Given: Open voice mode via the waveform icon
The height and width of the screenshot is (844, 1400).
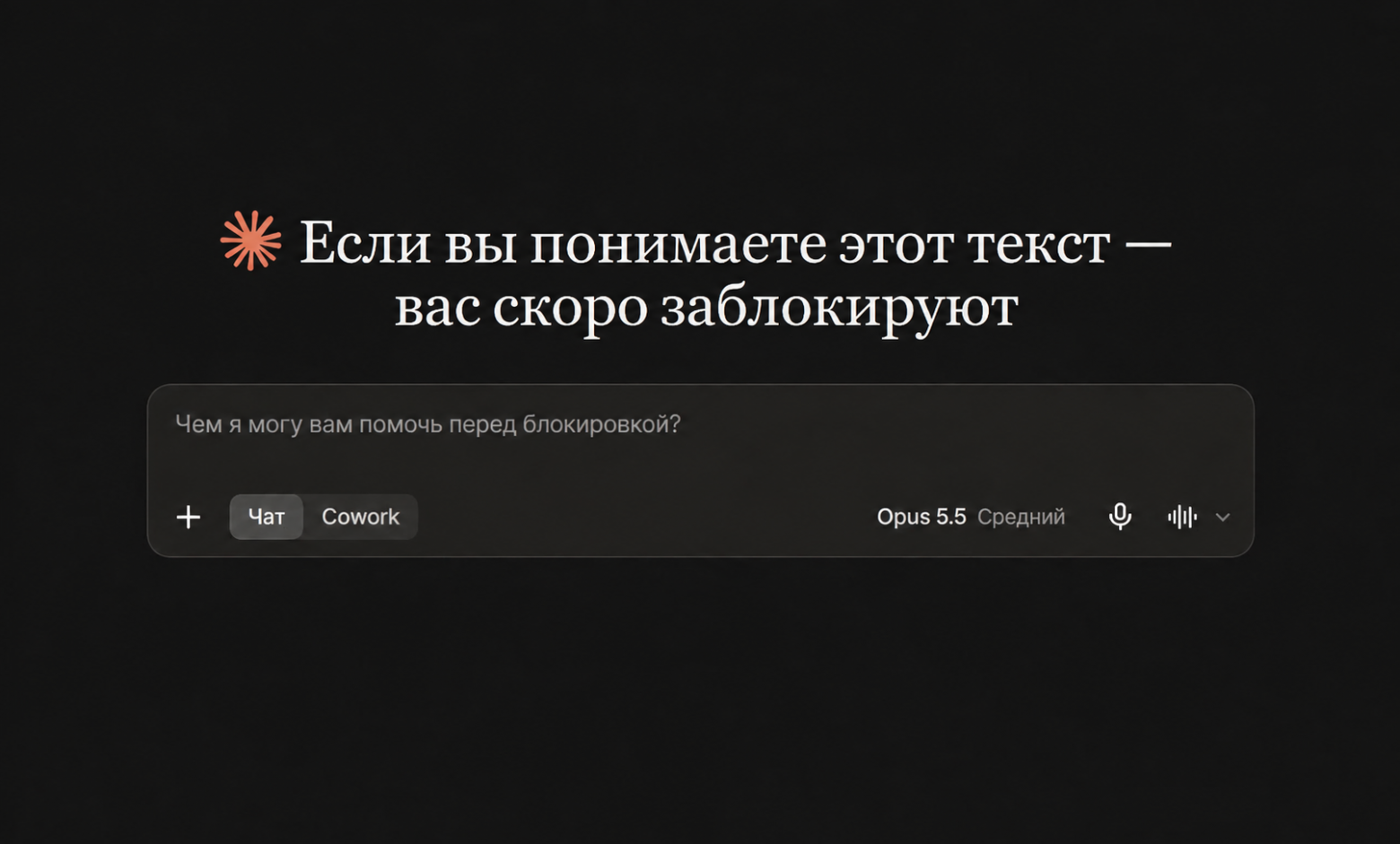Looking at the screenshot, I should pyautogui.click(x=1182, y=517).
